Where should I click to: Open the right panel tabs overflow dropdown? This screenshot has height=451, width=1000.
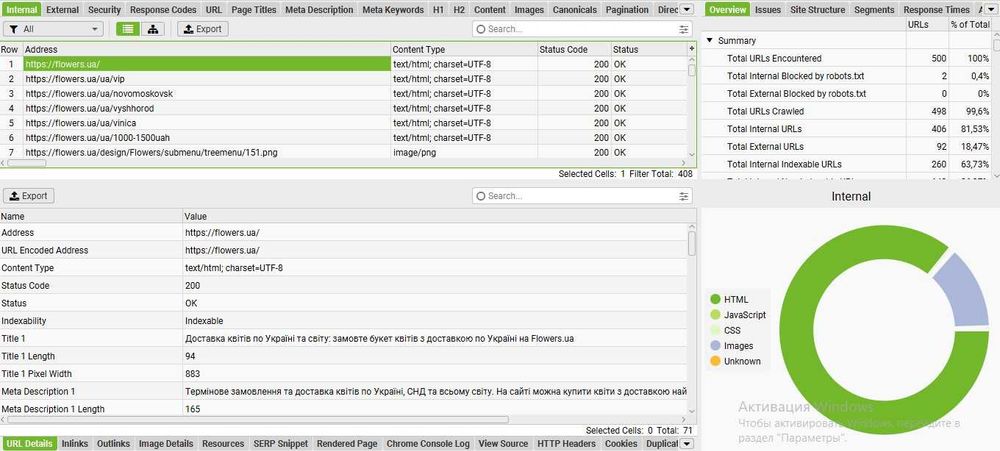pyautogui.click(x=990, y=10)
